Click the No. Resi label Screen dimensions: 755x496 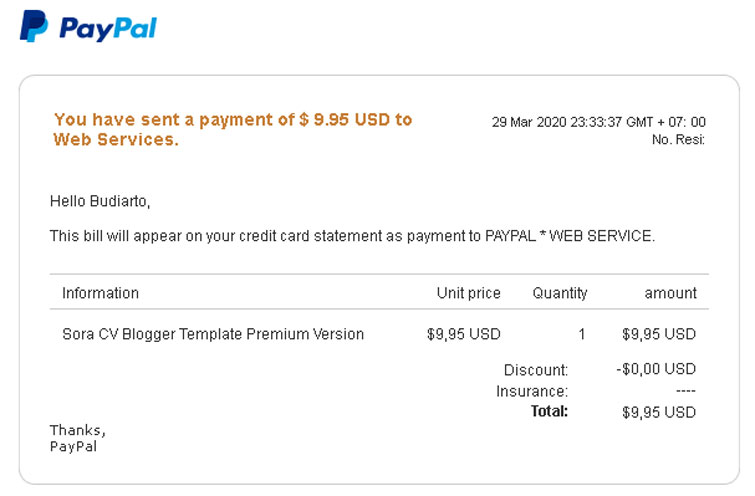(x=678, y=140)
